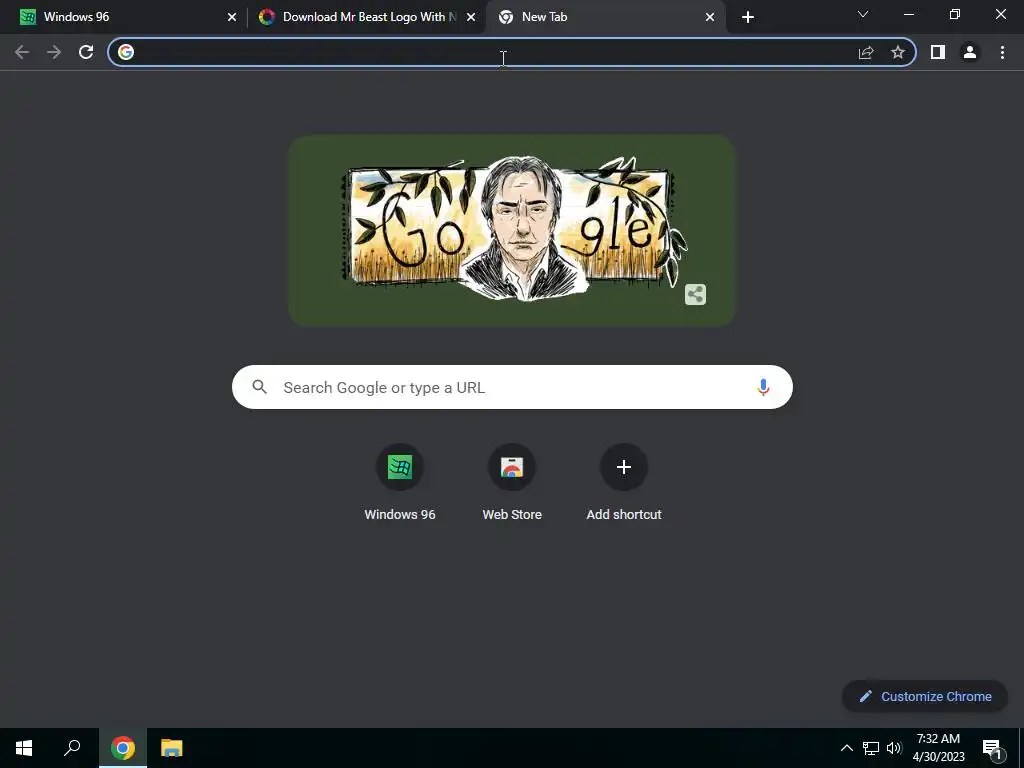Viewport: 1024px width, 768px height.
Task: Click the Search Google or type a URL box
Action: tap(513, 387)
